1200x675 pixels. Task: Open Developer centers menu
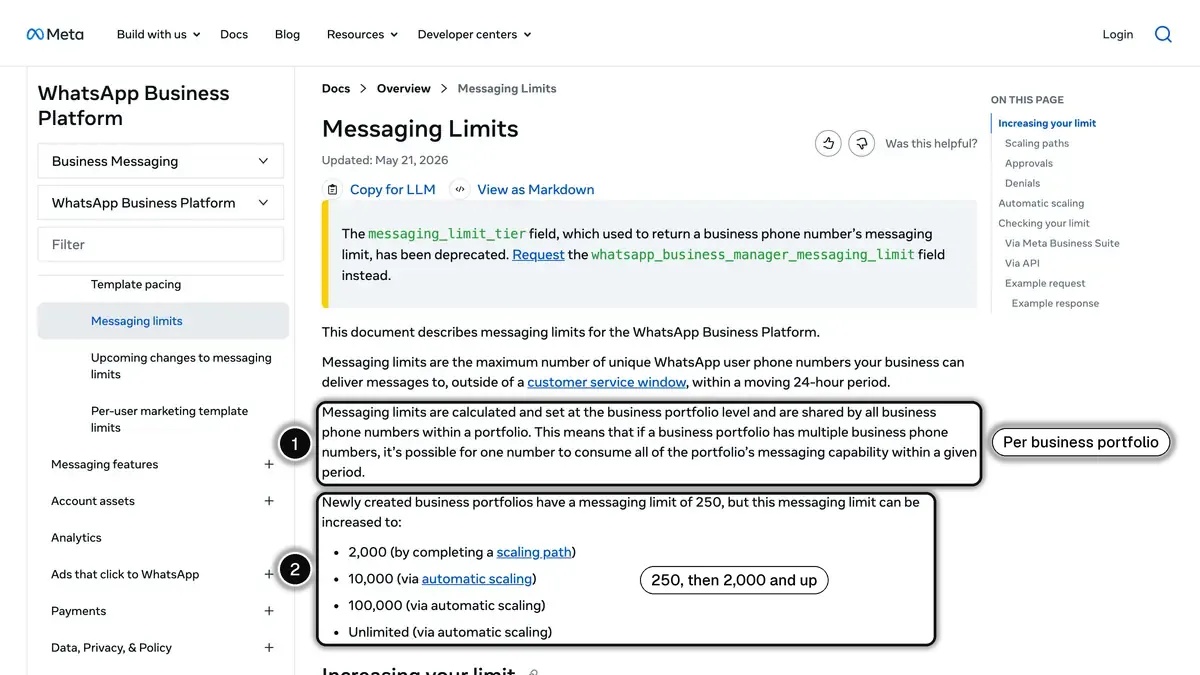pyautogui.click(x=474, y=34)
